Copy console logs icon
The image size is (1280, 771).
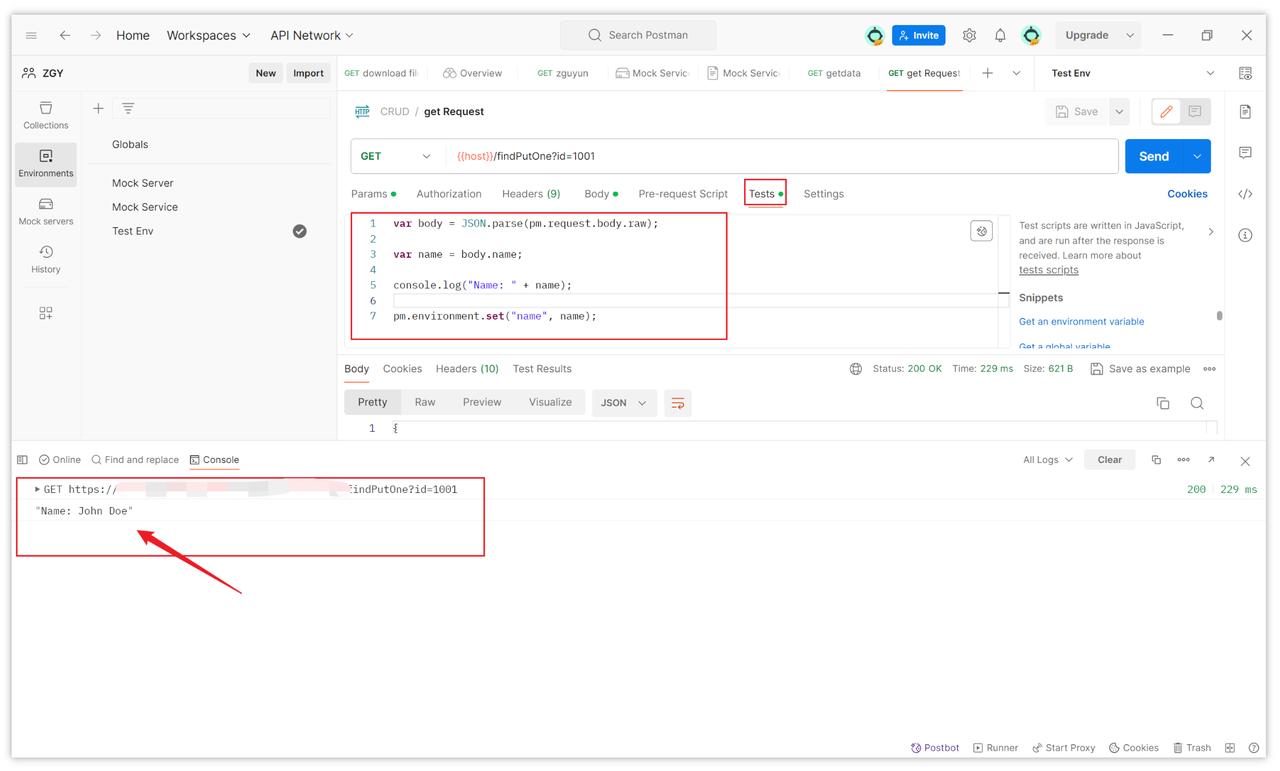[x=1156, y=460]
